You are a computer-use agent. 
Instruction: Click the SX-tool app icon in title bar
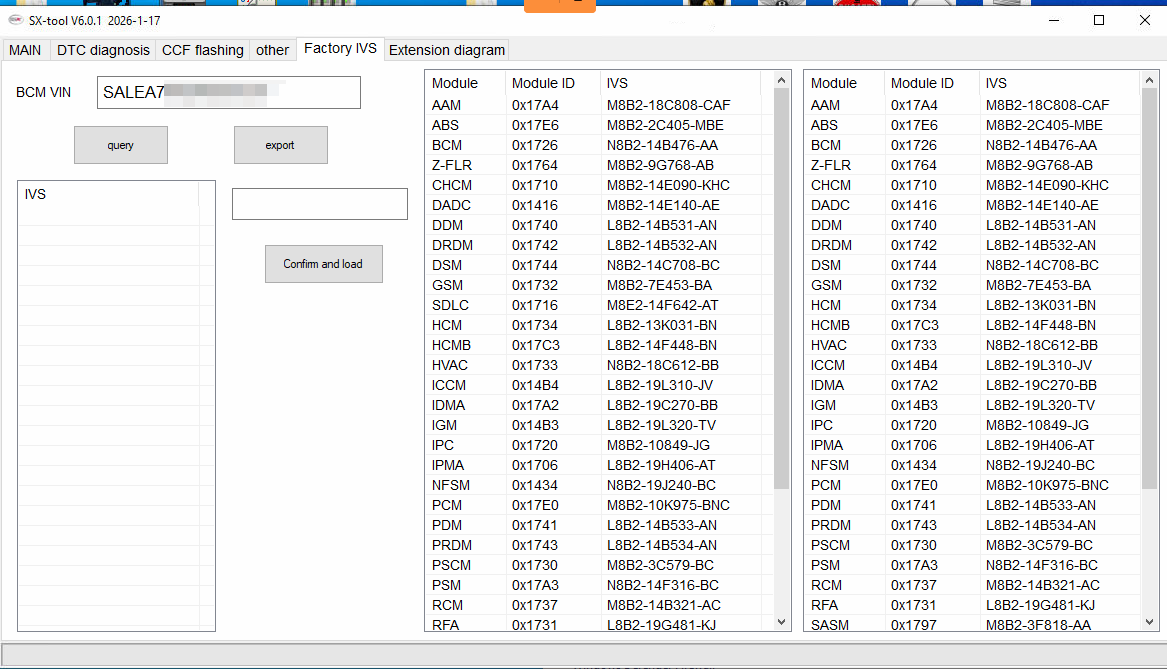pos(15,21)
